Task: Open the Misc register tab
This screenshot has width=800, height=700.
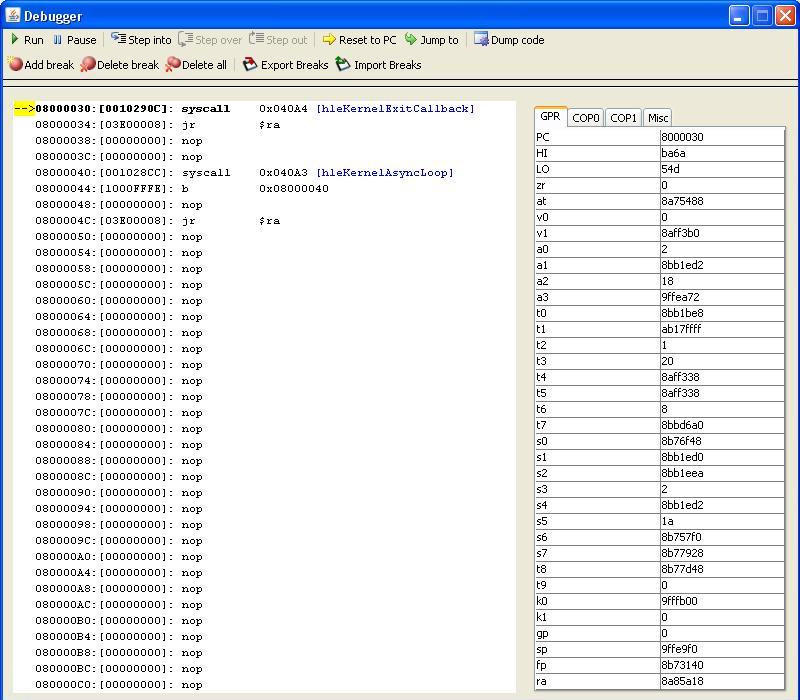Action: pyautogui.click(x=657, y=118)
